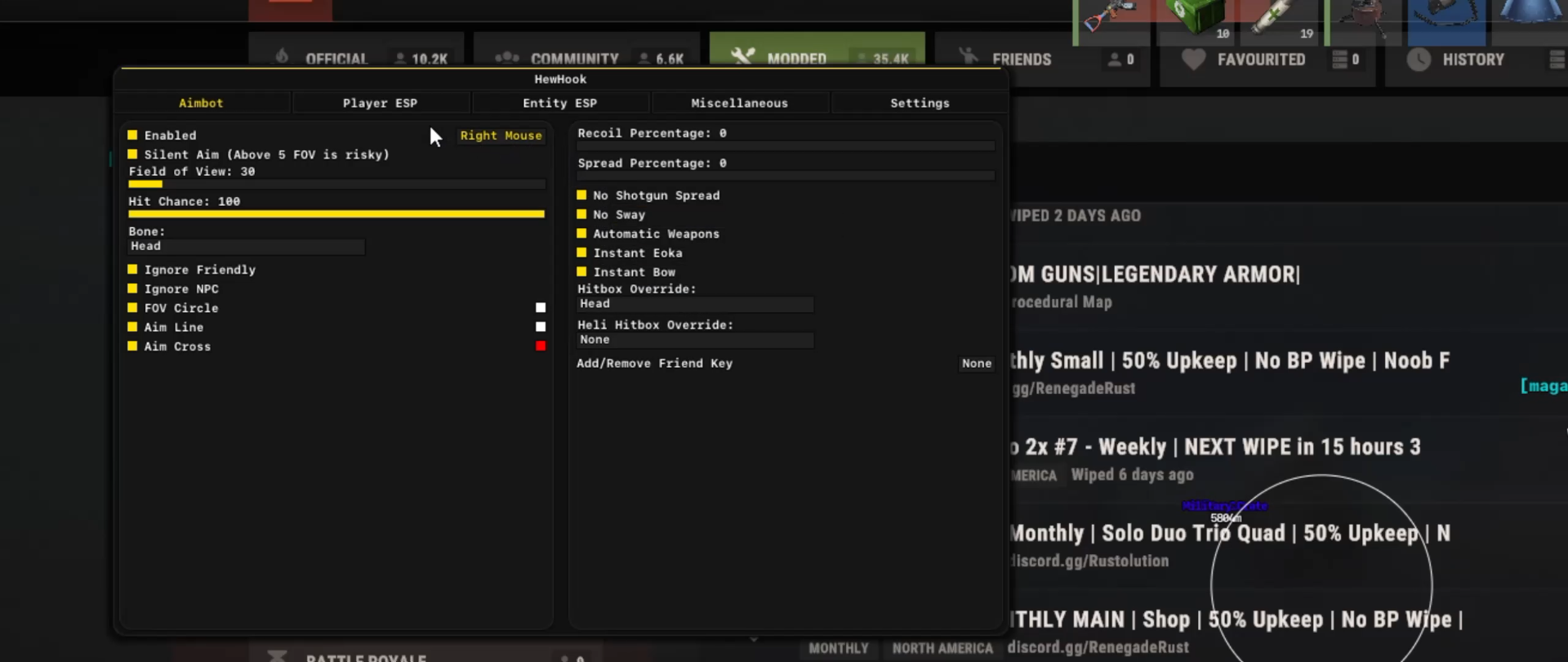Viewport: 1568px width, 662px height.
Task: Click the MONTHLY server tag
Action: pyautogui.click(x=839, y=648)
